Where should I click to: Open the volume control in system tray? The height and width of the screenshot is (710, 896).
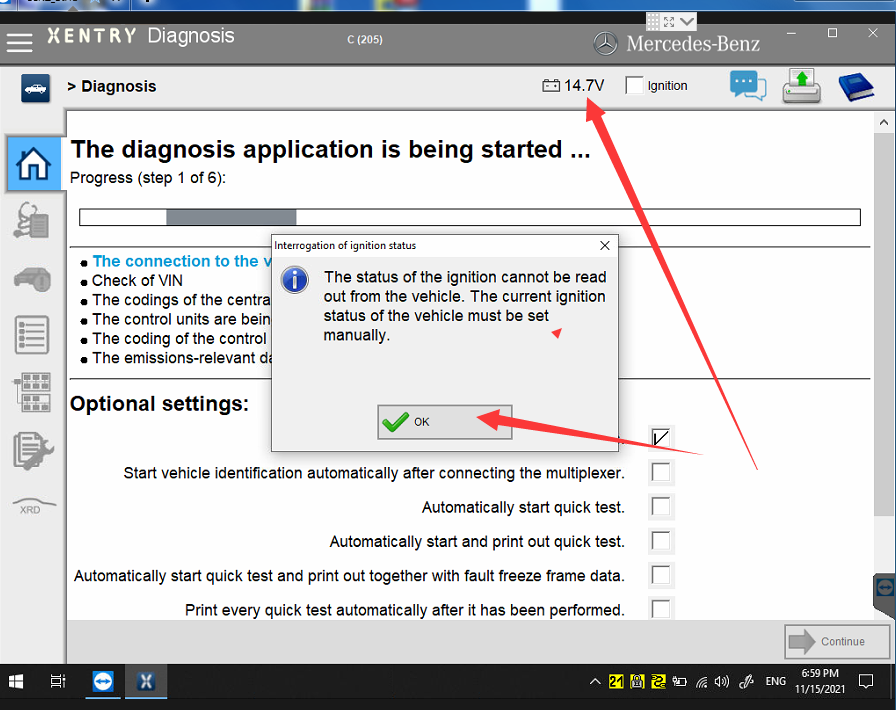coord(722,681)
